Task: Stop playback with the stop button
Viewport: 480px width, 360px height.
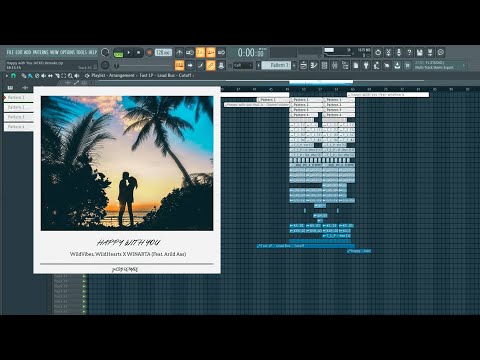Action: tap(139, 53)
